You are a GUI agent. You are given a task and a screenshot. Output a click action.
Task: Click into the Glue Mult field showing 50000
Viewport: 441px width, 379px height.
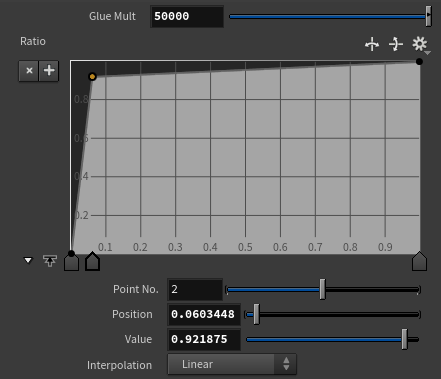point(187,16)
